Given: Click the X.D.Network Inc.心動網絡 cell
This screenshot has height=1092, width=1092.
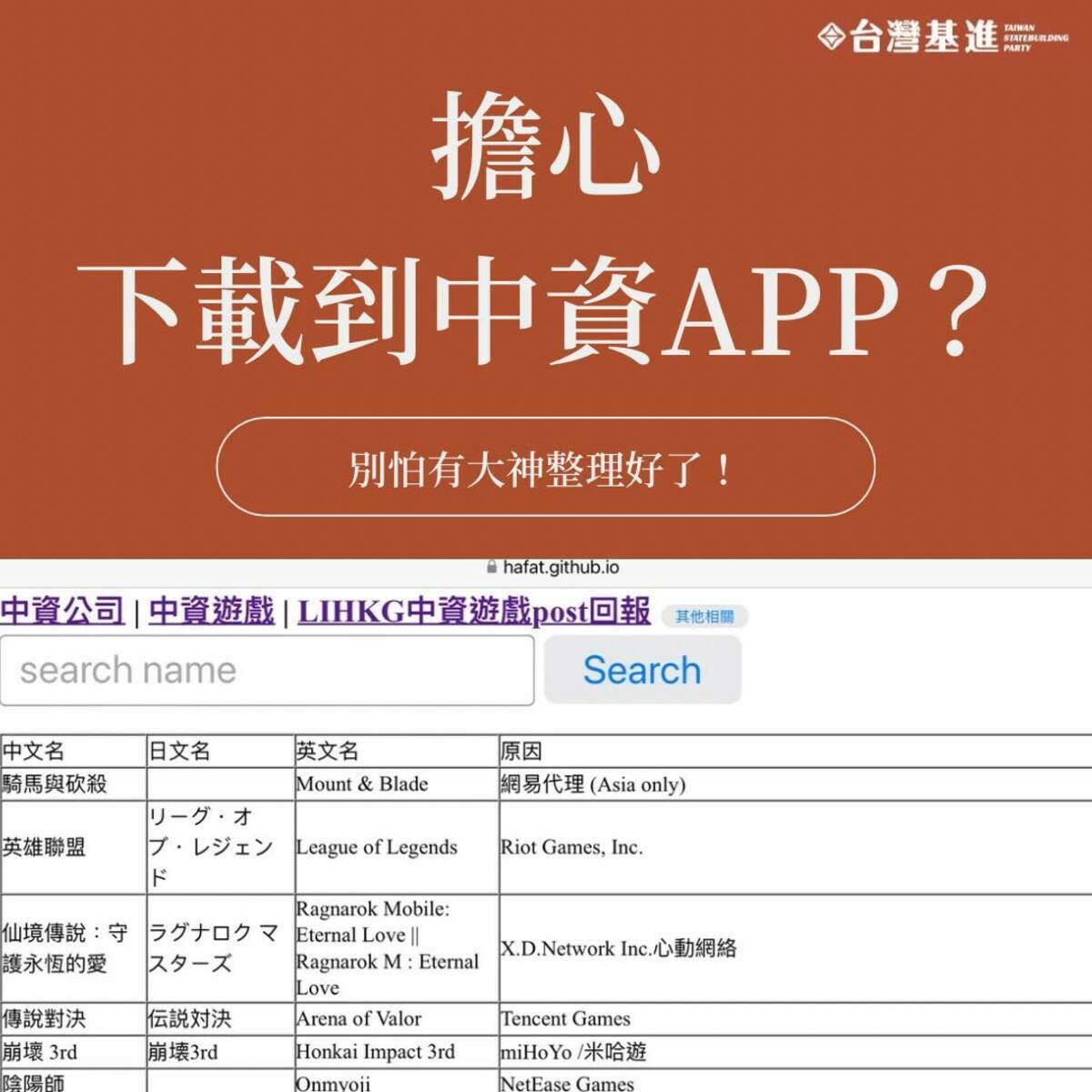Looking at the screenshot, I should pos(795,948).
